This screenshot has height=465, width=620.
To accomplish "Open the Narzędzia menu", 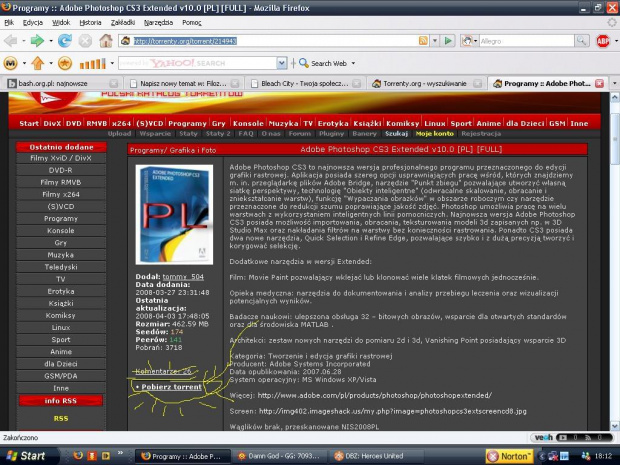I will (x=158, y=23).
